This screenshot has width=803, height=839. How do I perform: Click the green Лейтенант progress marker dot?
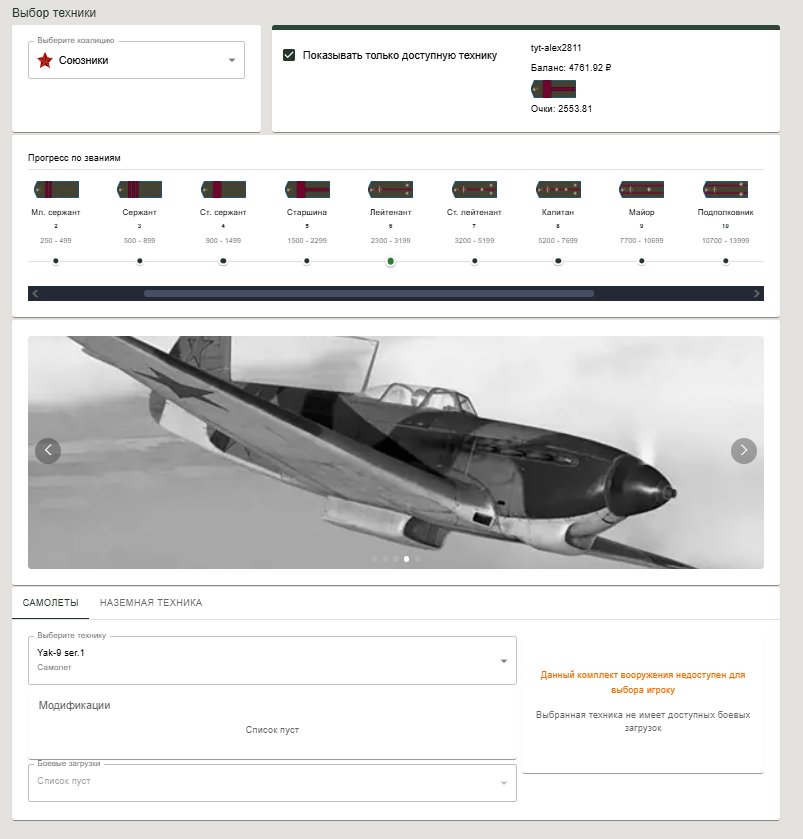pos(391,261)
